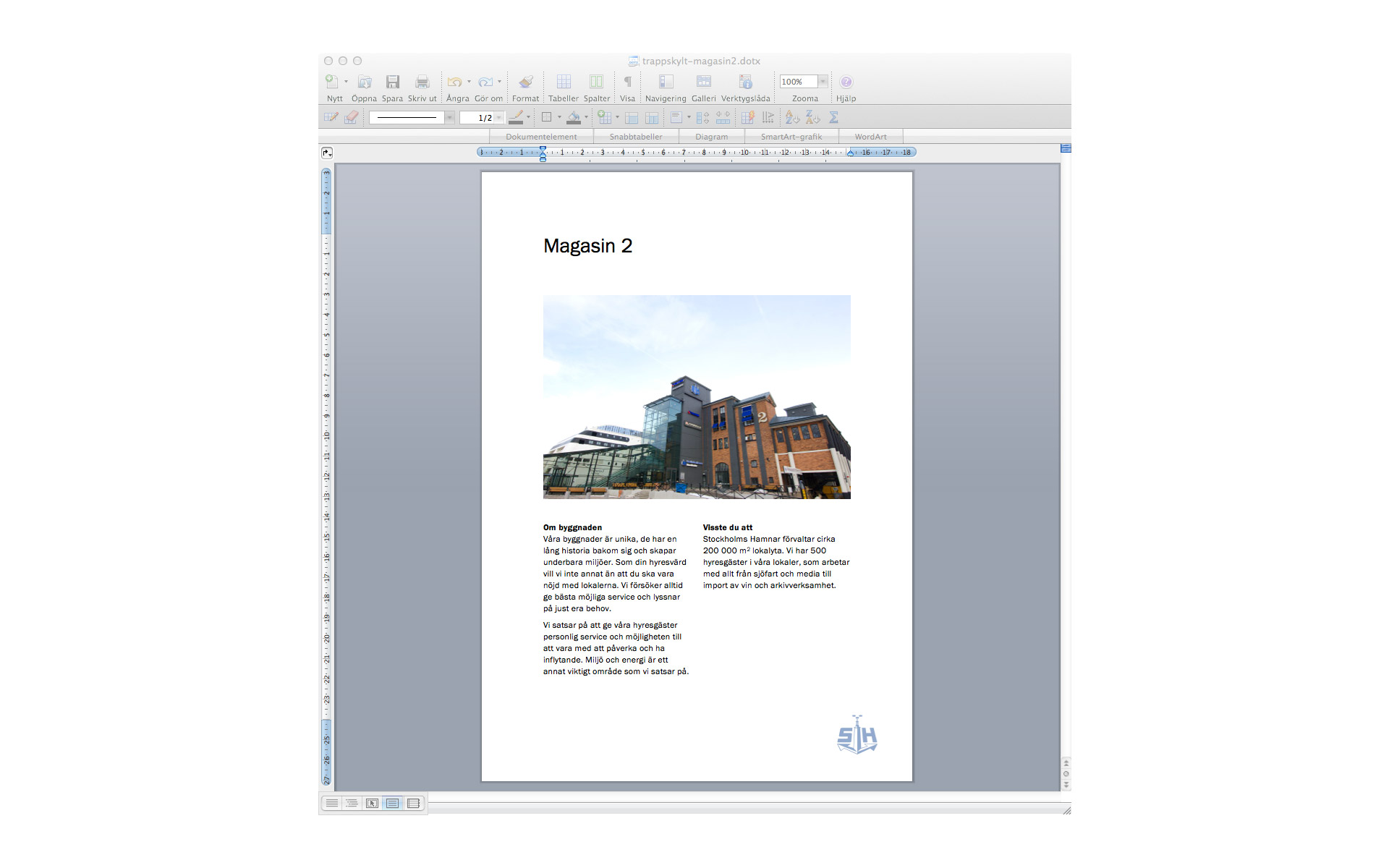Switch to Publishing Layout view button
Viewport: 1389px width, 868px height.
(x=372, y=803)
